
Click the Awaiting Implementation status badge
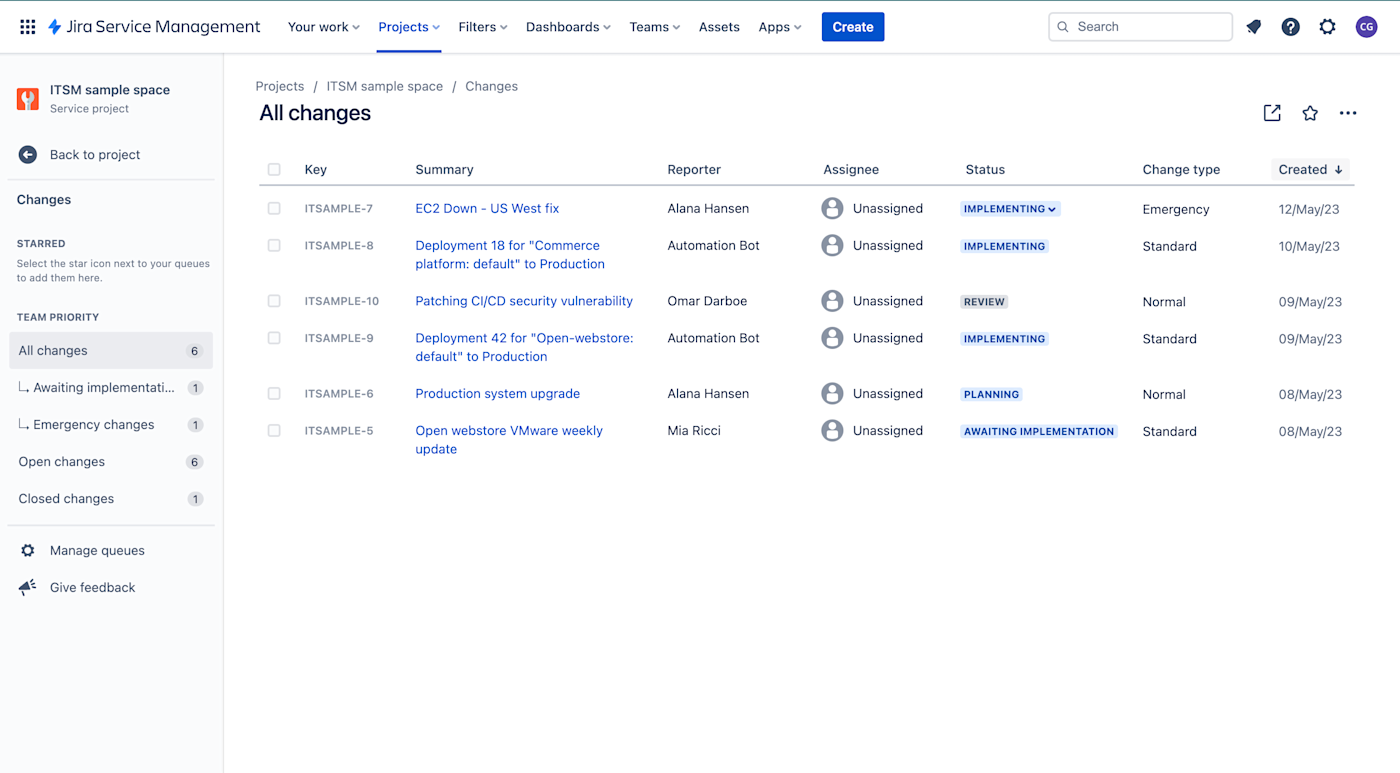1039,432
